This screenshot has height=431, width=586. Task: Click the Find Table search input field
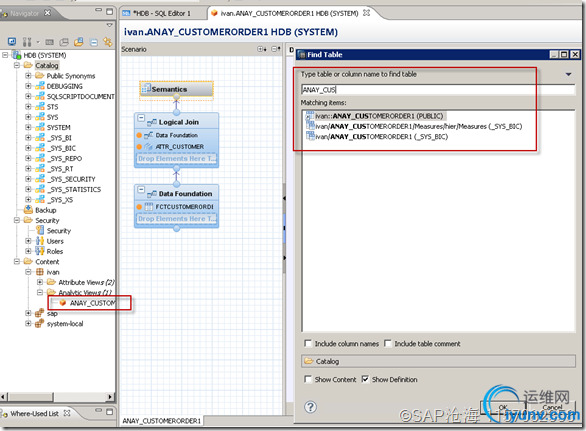point(438,89)
